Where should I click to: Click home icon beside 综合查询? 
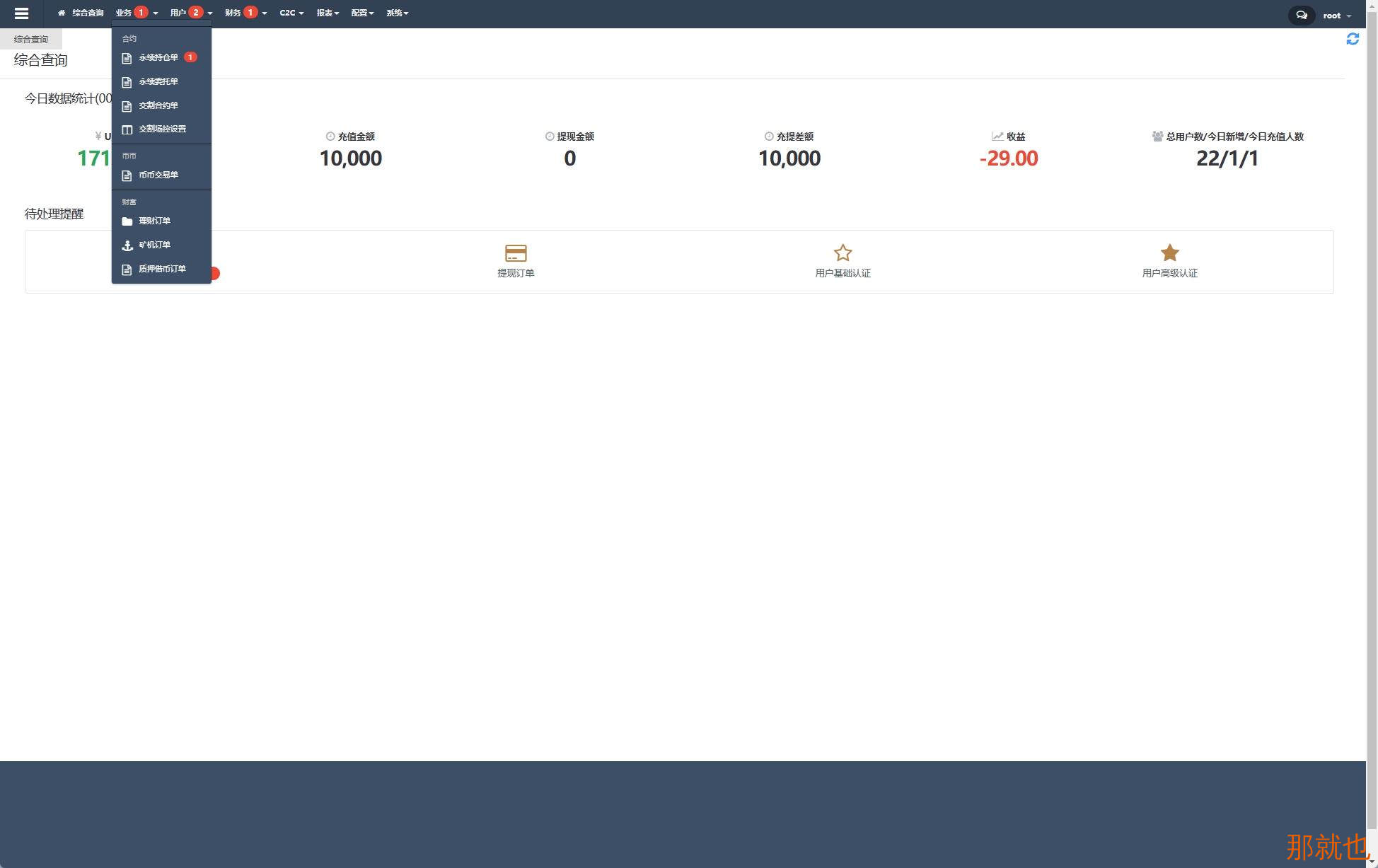coord(62,13)
